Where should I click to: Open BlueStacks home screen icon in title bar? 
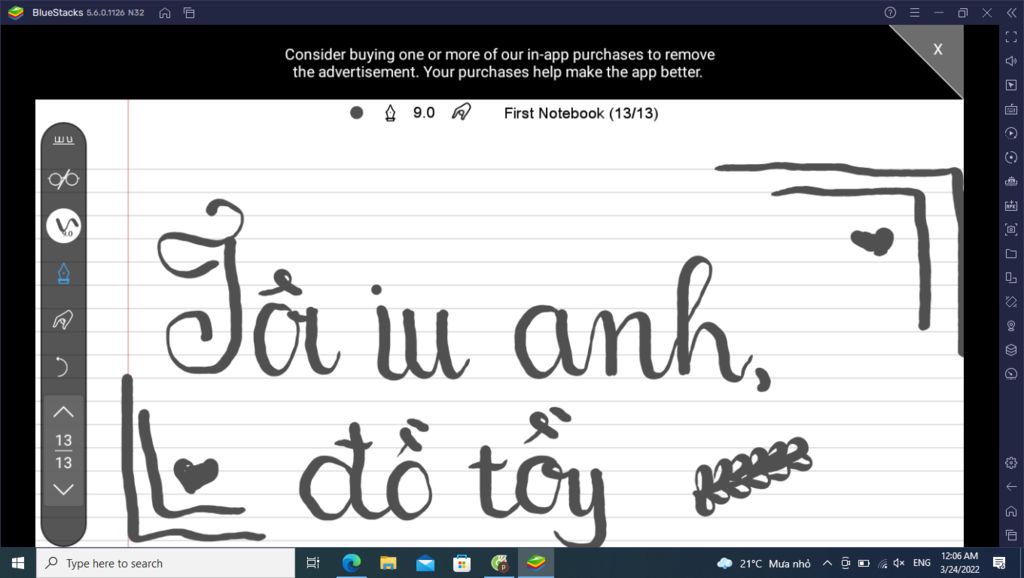[165, 12]
